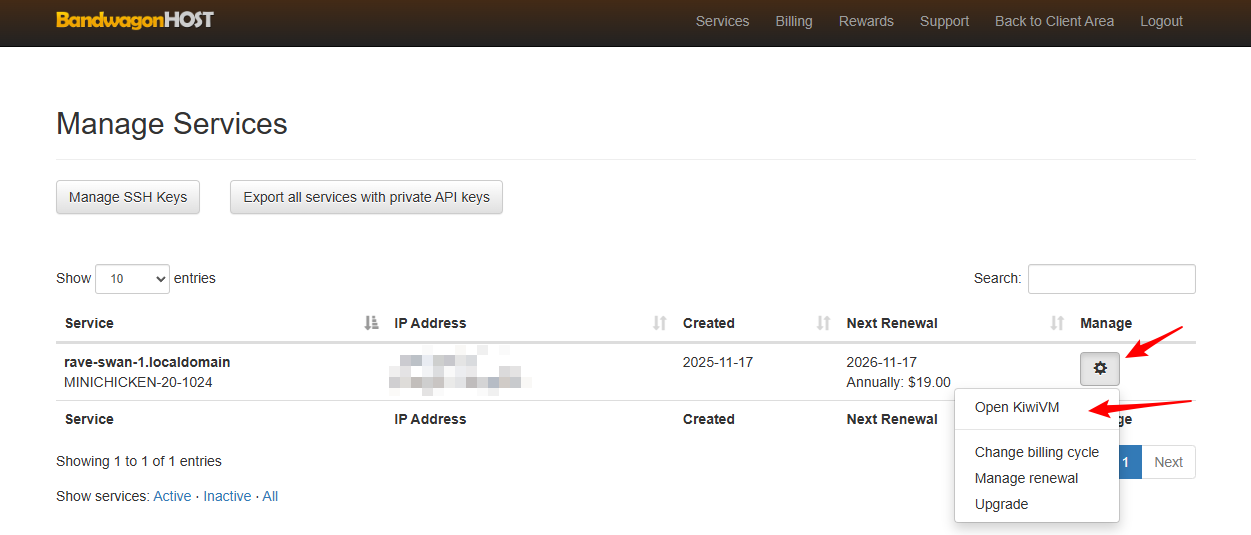
Task: Export all services with private API keys
Action: [366, 197]
